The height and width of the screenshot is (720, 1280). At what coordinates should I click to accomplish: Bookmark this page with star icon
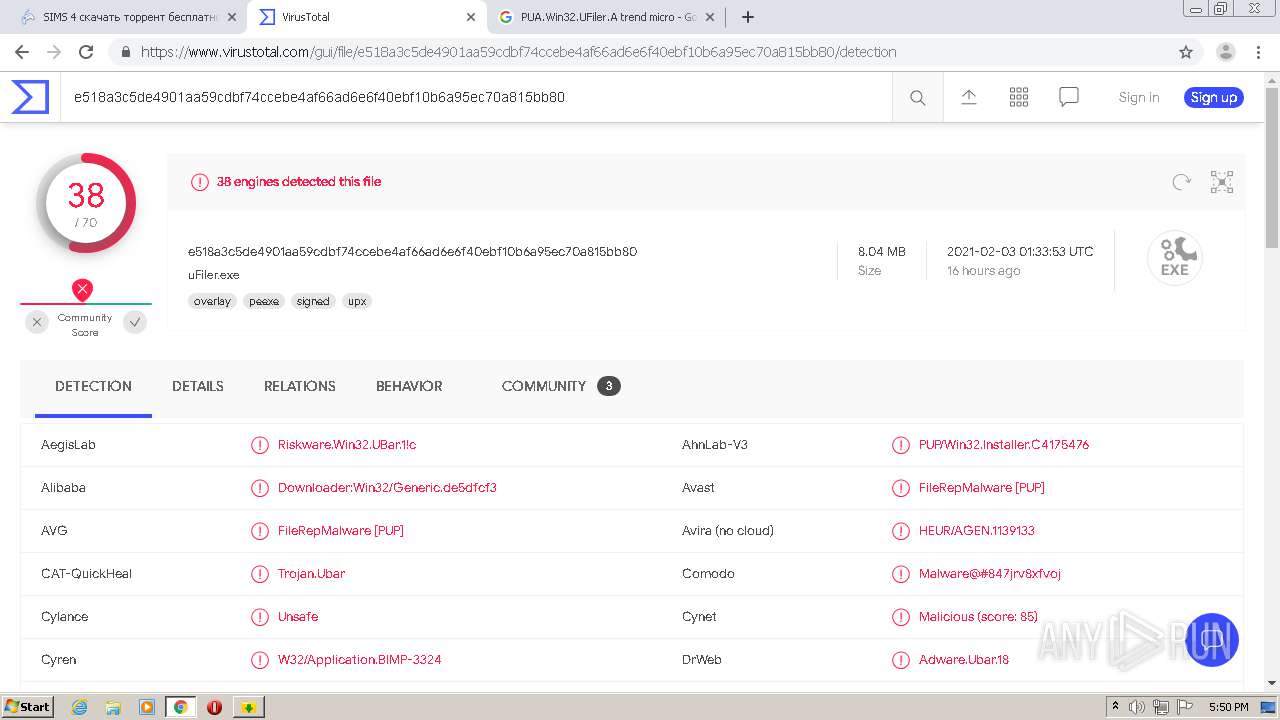coord(1186,52)
